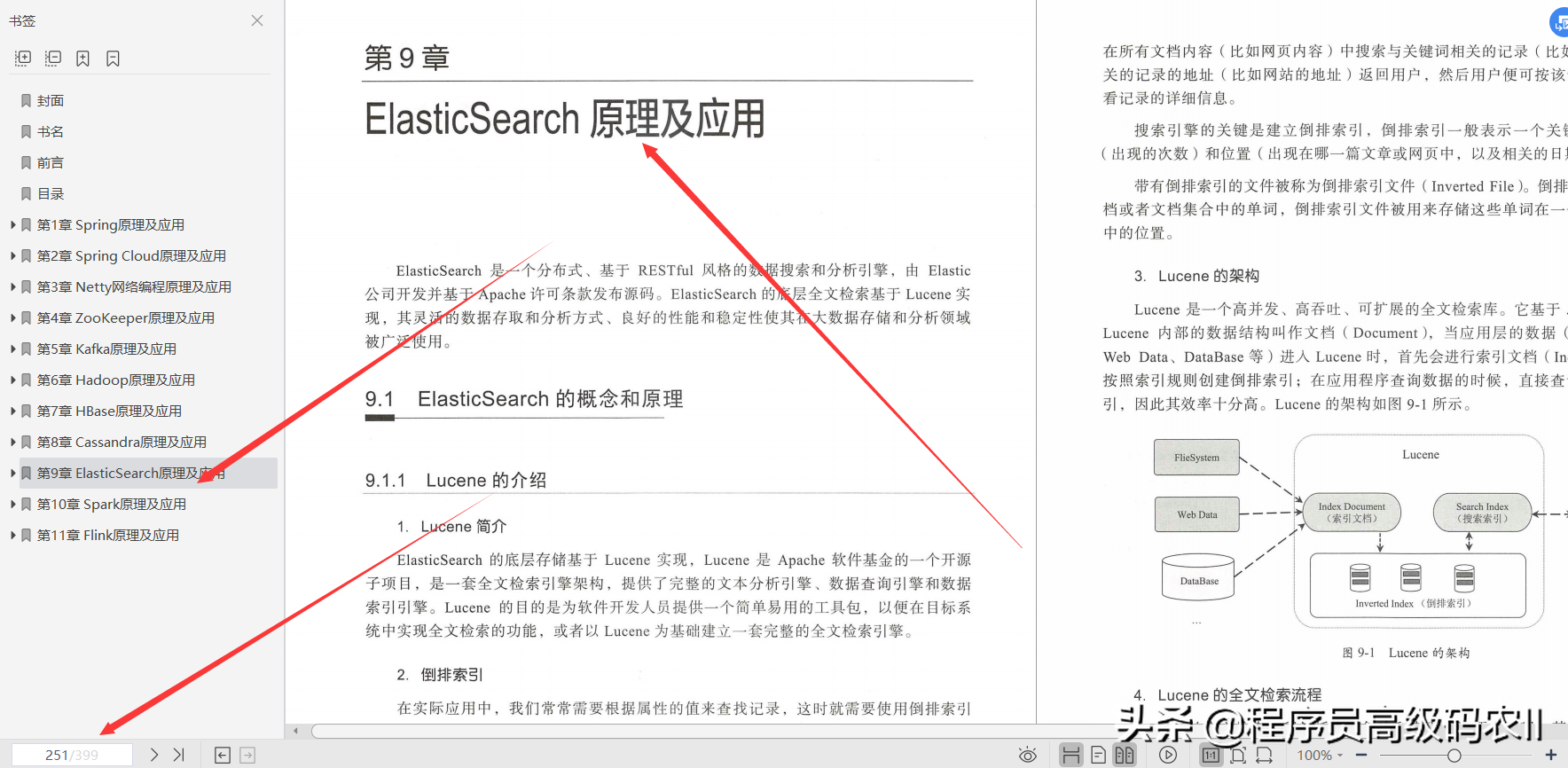
Task: Open the 前言 bookmark
Action: point(51,163)
